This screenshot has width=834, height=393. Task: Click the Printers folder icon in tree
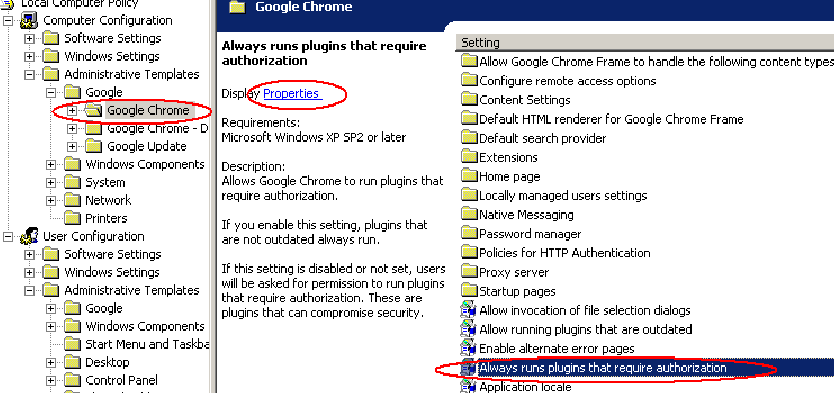[72, 219]
